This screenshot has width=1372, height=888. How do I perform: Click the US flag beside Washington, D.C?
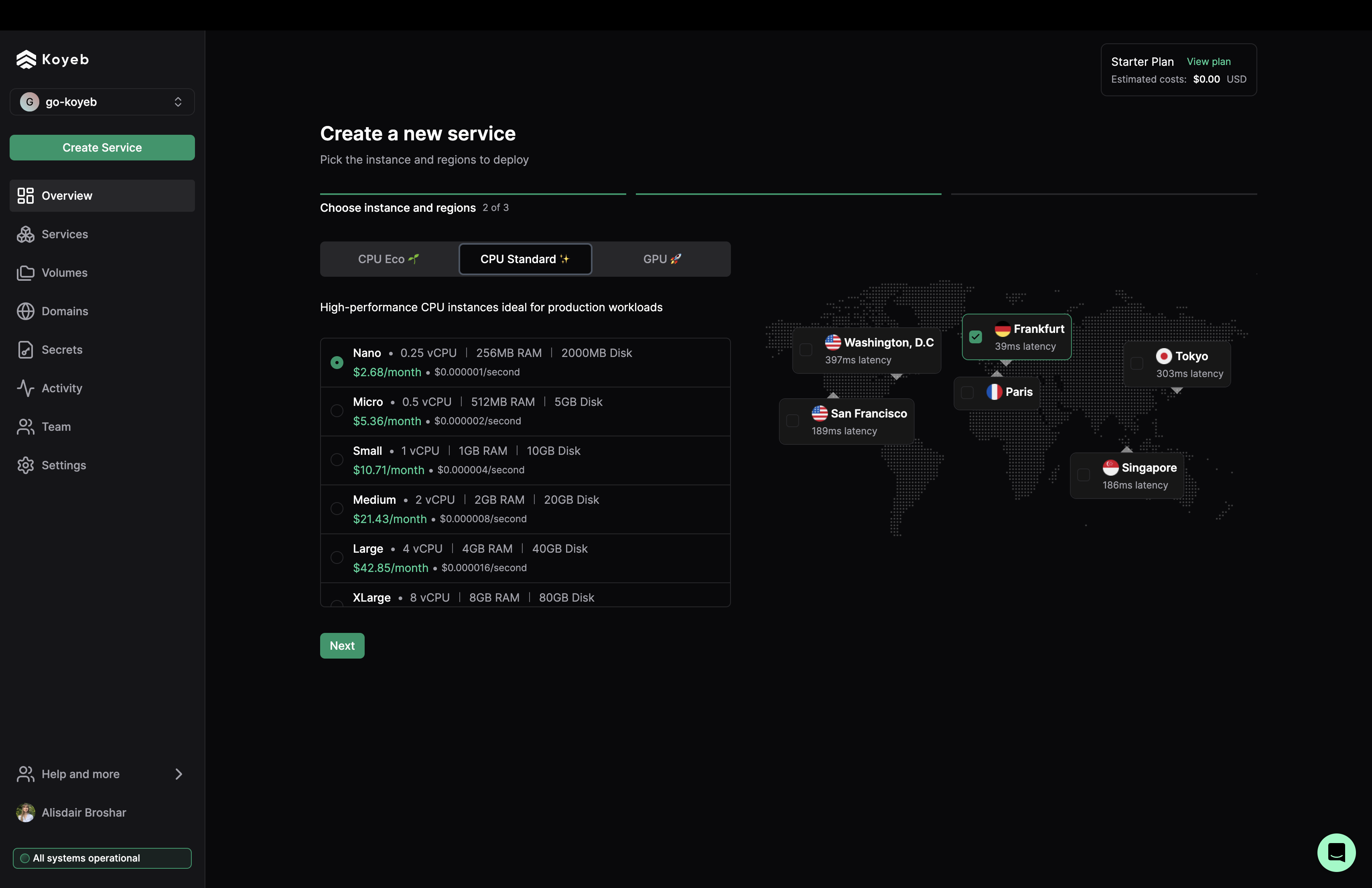click(x=832, y=342)
